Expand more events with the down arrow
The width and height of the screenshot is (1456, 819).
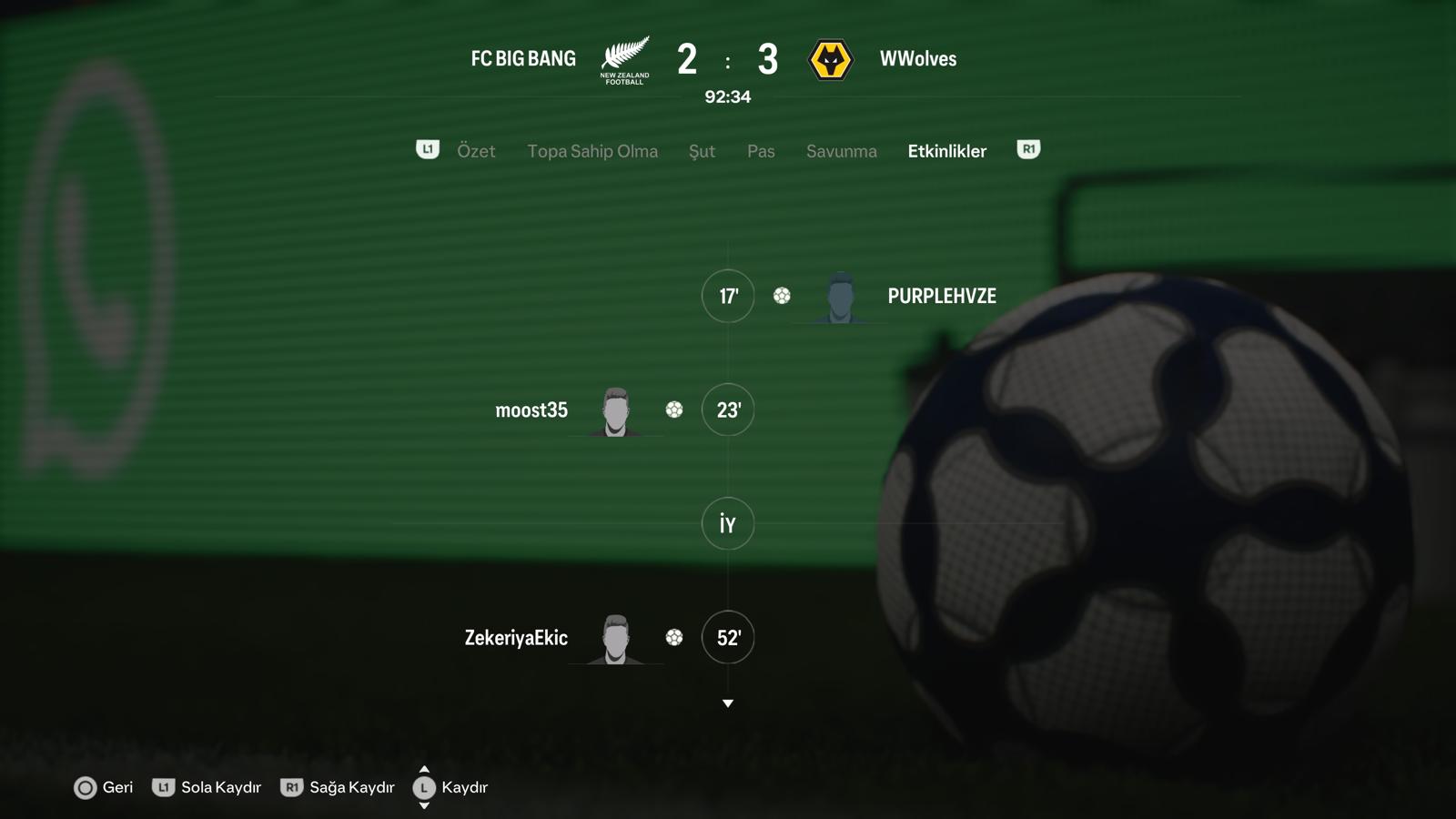coord(728,703)
